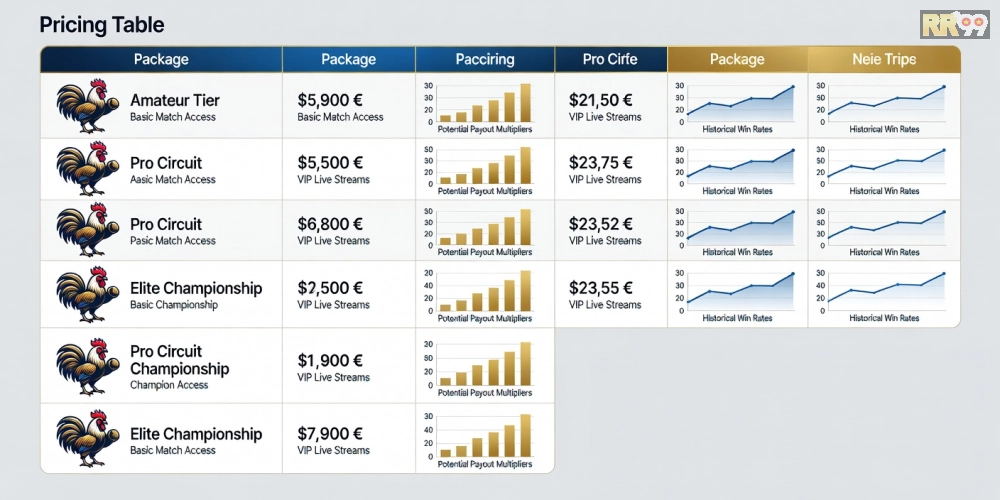
Task: Click the $1,900 € price
Action: 330,361
